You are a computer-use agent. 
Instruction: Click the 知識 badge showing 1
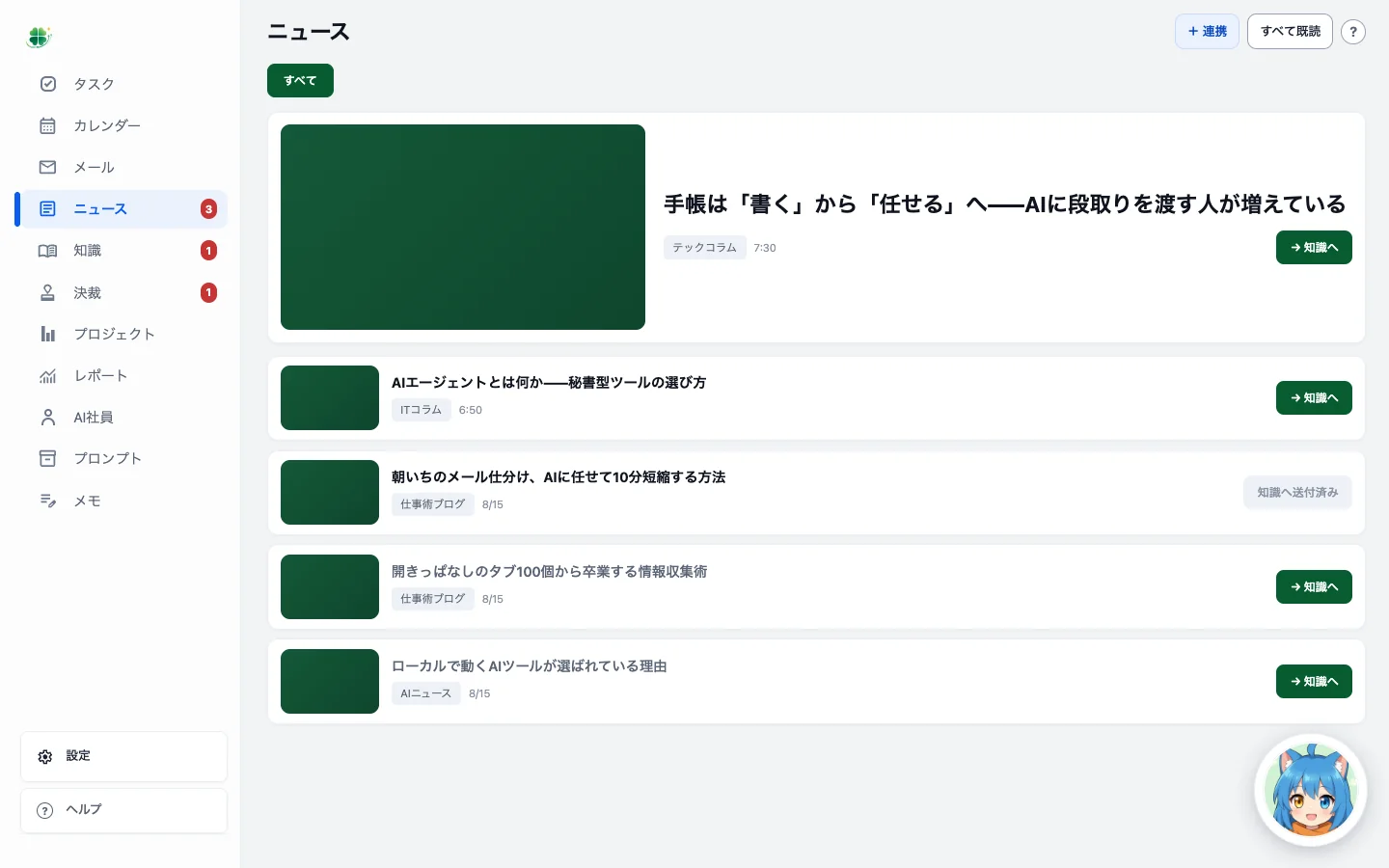point(208,251)
